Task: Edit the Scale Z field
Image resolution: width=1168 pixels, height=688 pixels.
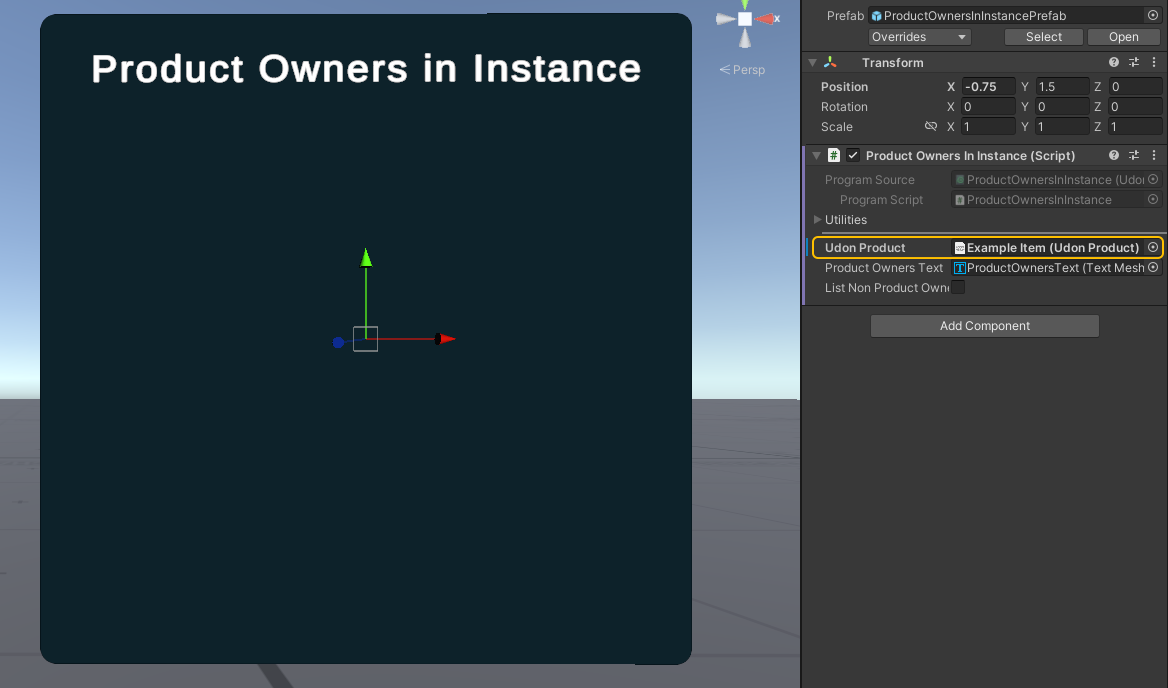Action: click(x=1134, y=127)
